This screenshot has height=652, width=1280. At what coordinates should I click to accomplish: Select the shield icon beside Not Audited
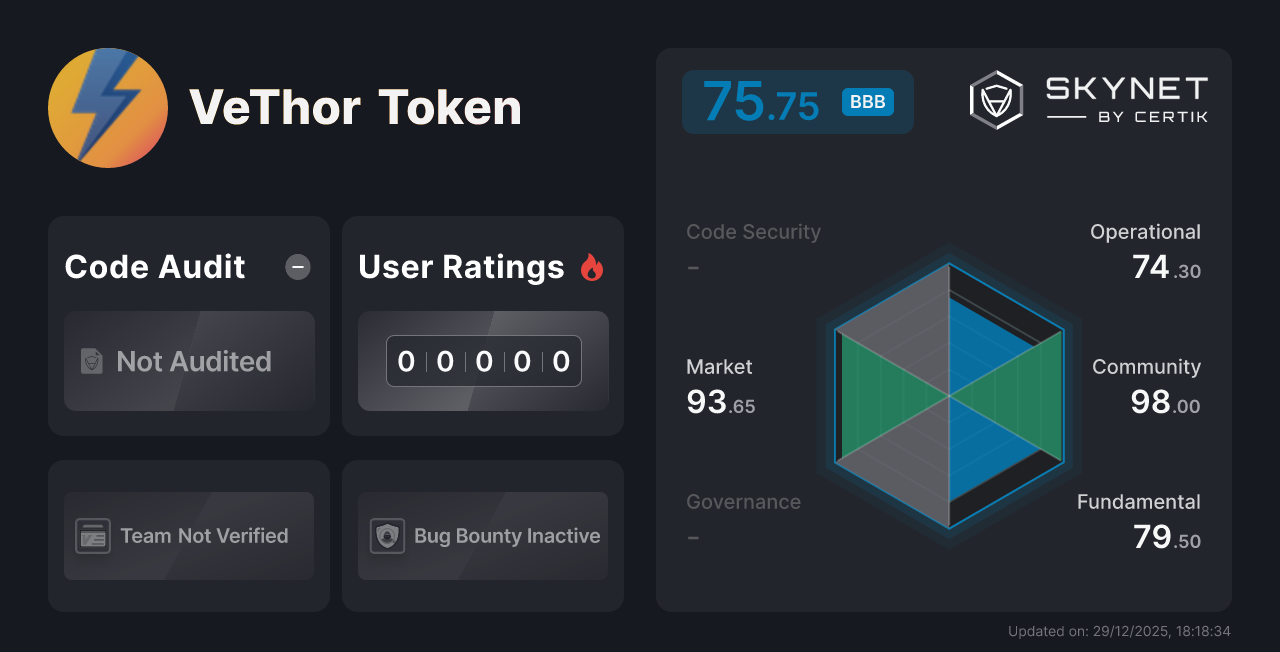90,362
